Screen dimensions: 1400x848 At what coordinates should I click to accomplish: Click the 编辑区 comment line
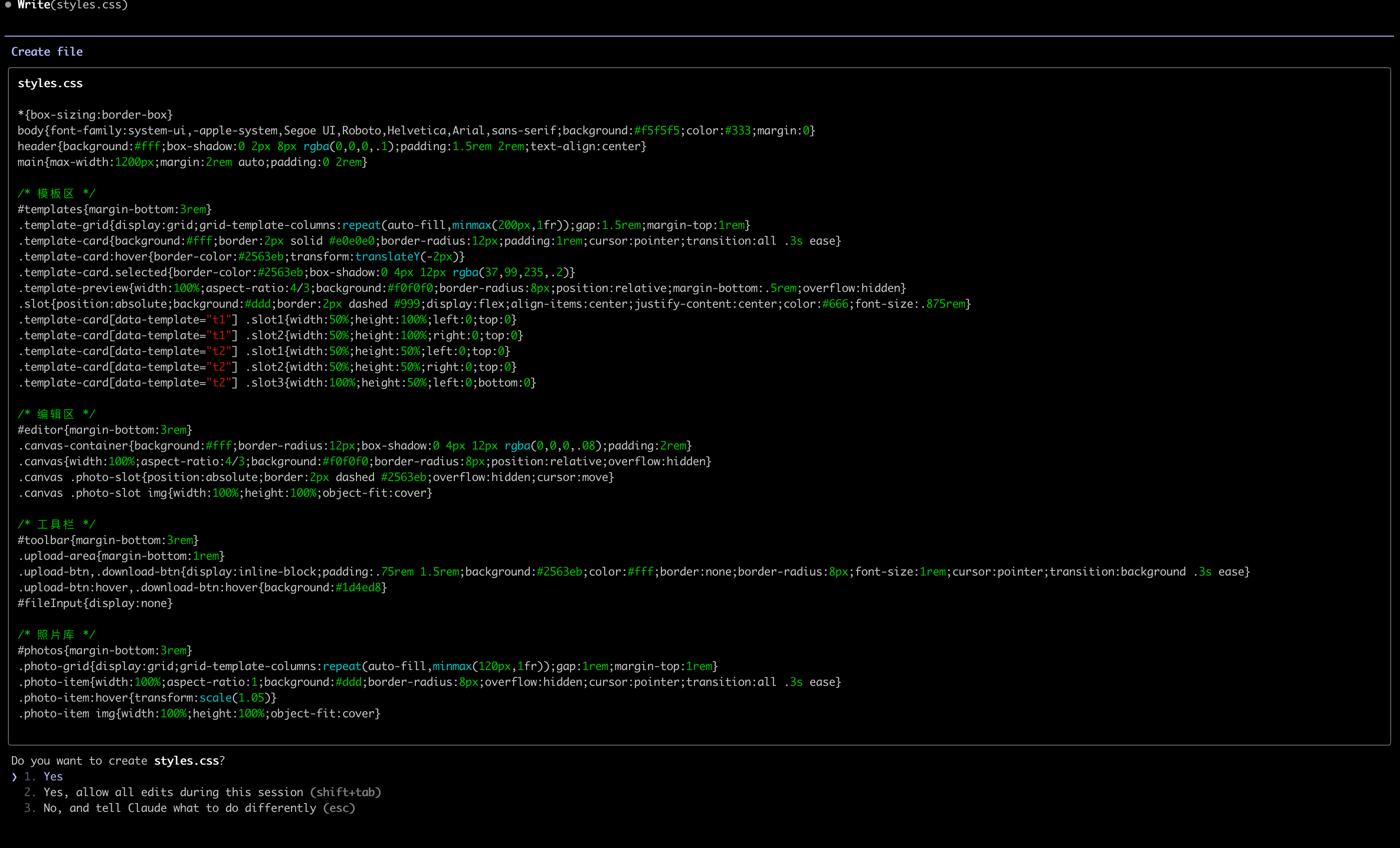coord(56,414)
